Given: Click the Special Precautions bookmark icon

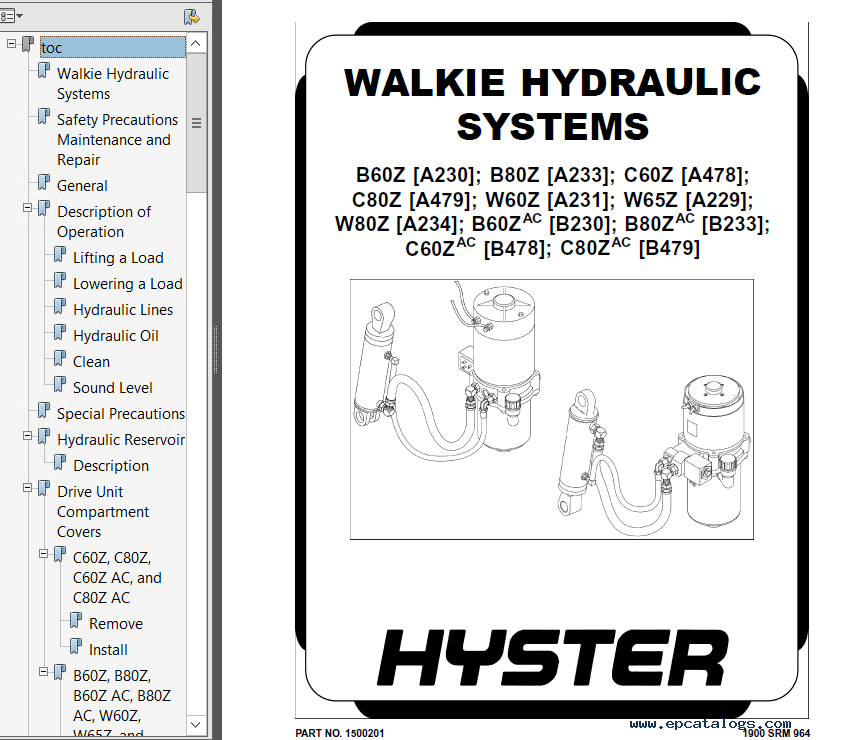Looking at the screenshot, I should click(43, 410).
